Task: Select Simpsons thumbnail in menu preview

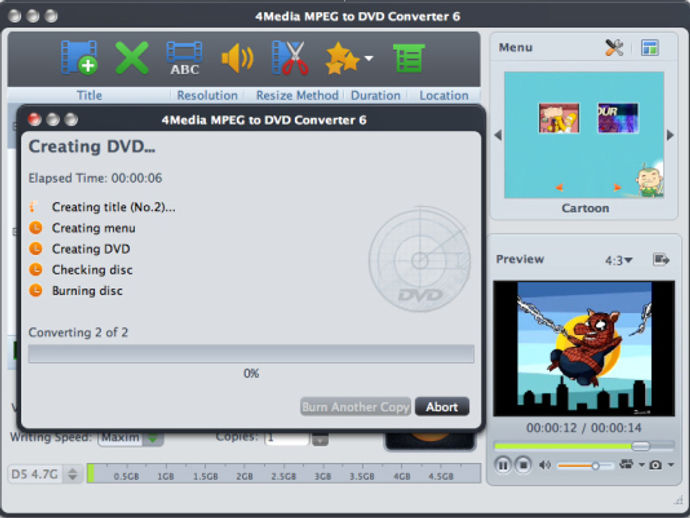Action: tap(559, 118)
